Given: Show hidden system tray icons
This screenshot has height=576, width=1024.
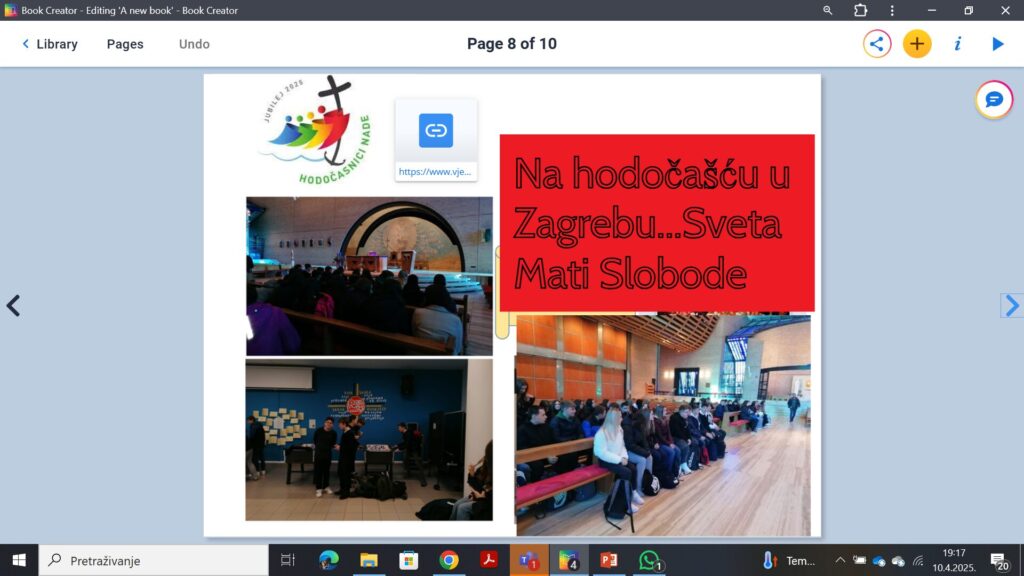Looking at the screenshot, I should point(840,561).
